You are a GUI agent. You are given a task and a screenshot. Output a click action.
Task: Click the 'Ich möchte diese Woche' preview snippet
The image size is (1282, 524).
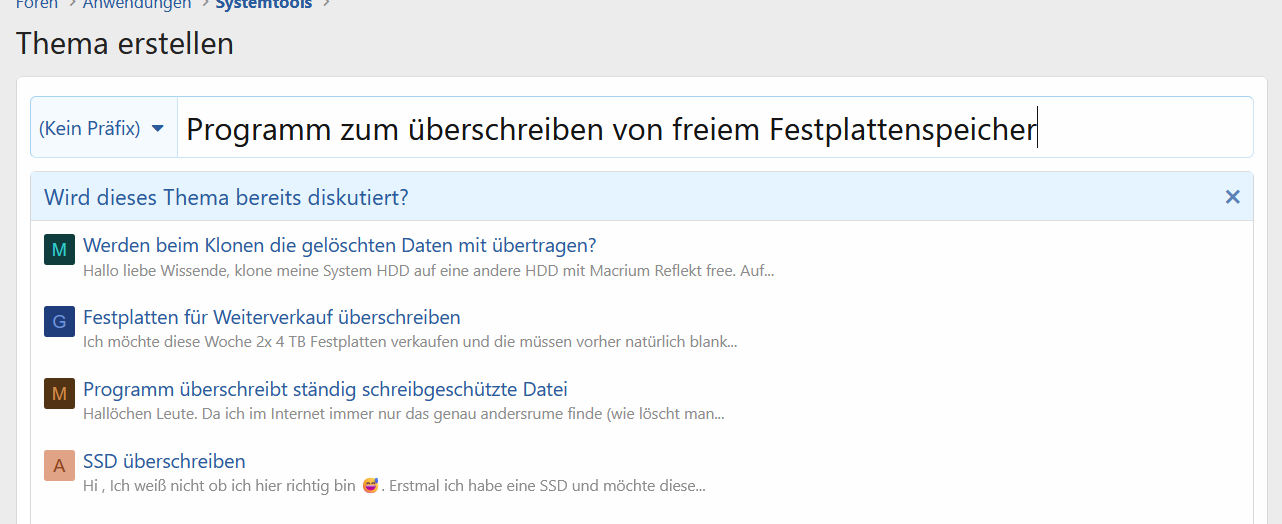pos(410,342)
